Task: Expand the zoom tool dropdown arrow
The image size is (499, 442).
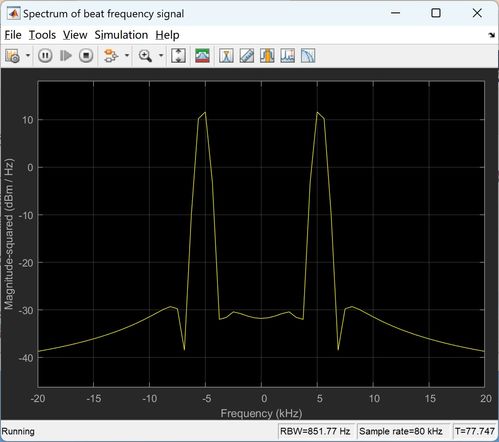Action: 161,56
